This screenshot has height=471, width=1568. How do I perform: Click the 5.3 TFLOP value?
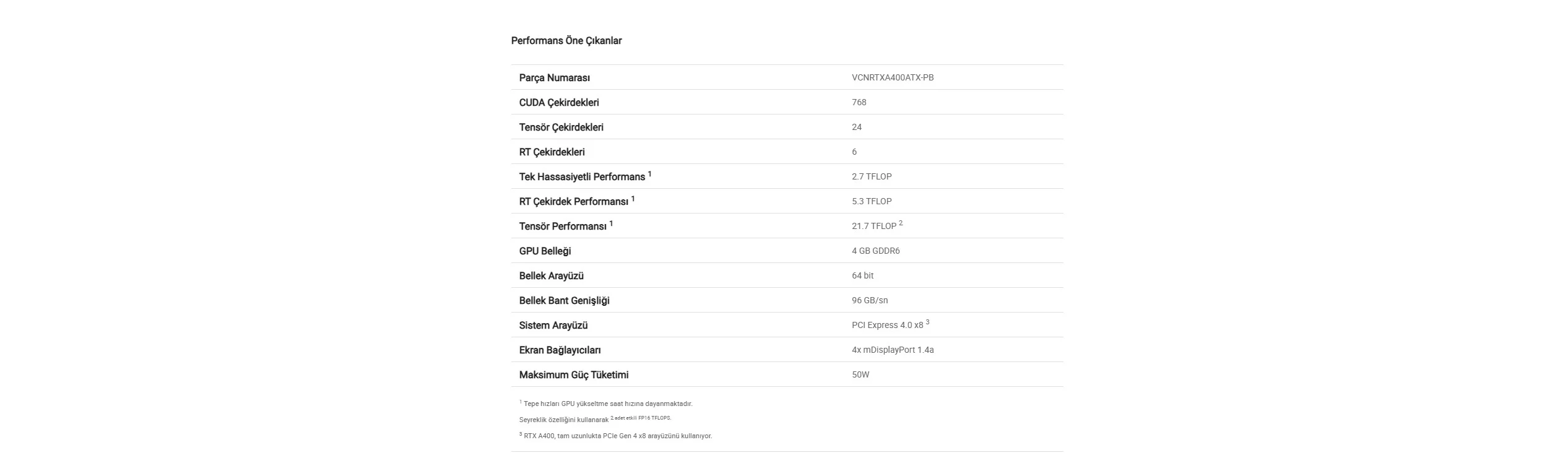click(871, 201)
